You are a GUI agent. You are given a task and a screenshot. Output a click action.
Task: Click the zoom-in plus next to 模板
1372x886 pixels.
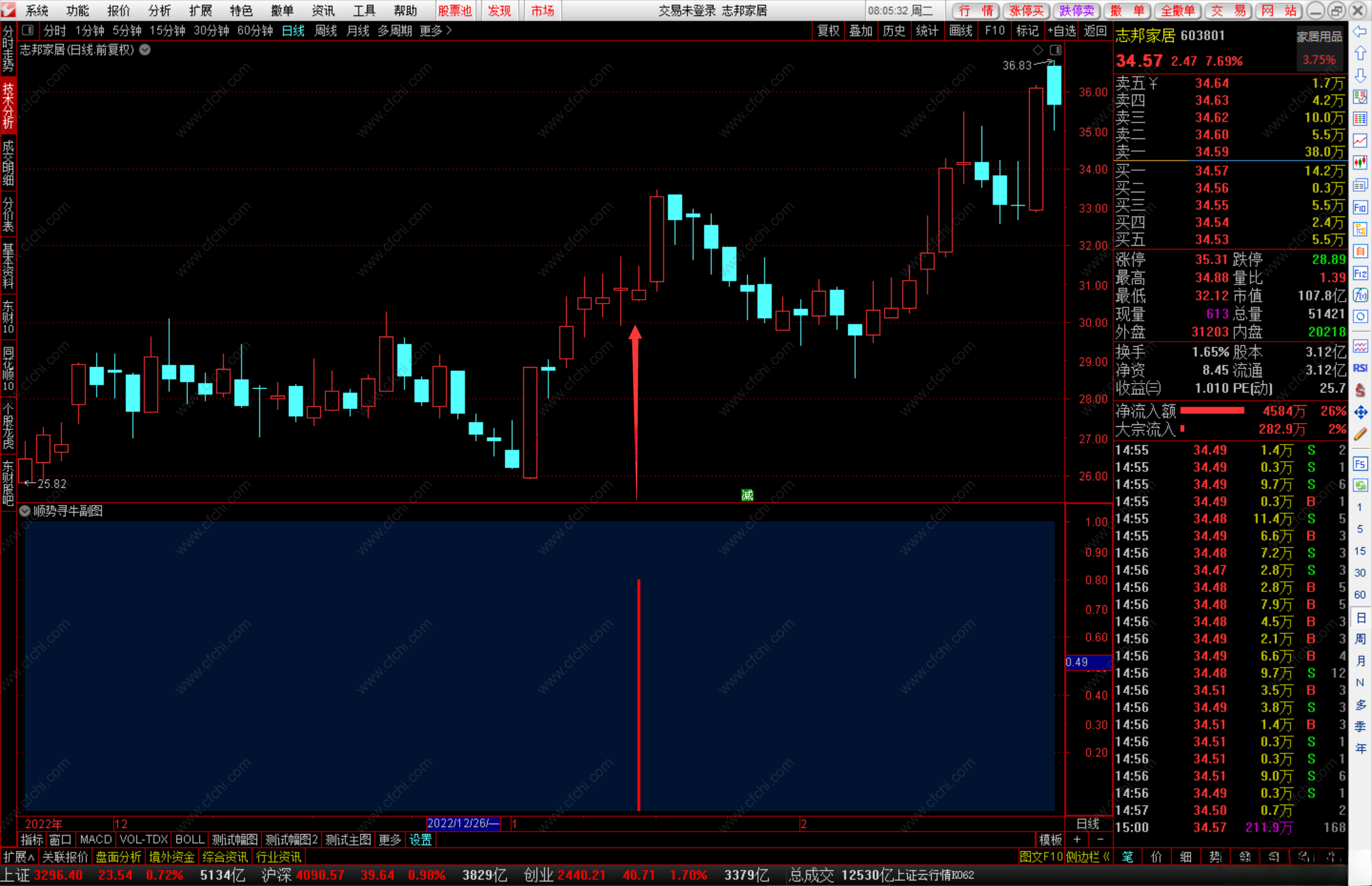pyautogui.click(x=1077, y=840)
